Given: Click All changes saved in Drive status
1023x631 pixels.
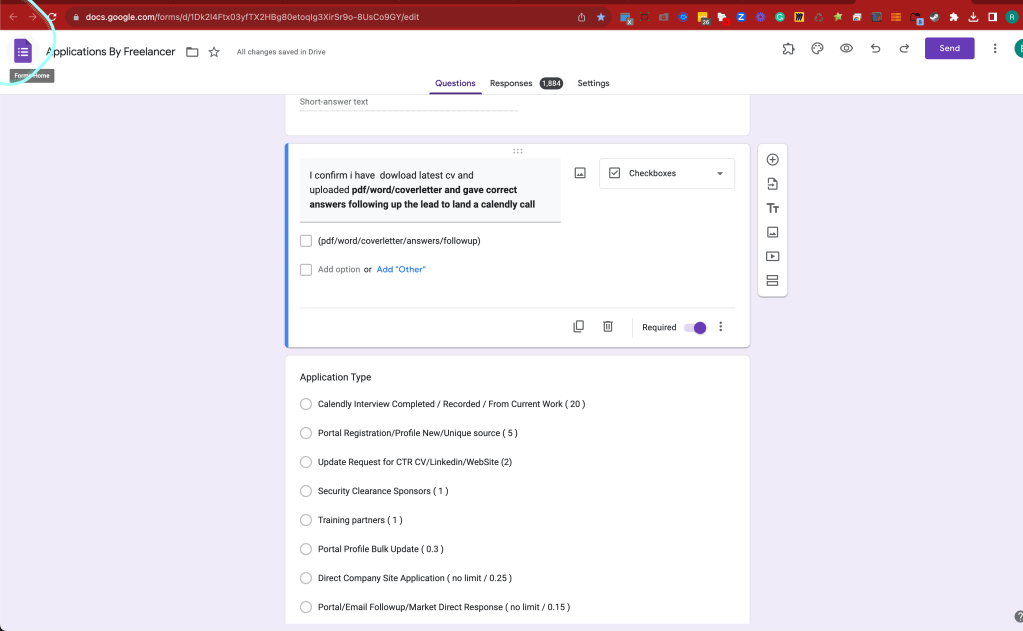Looking at the screenshot, I should click(x=281, y=52).
